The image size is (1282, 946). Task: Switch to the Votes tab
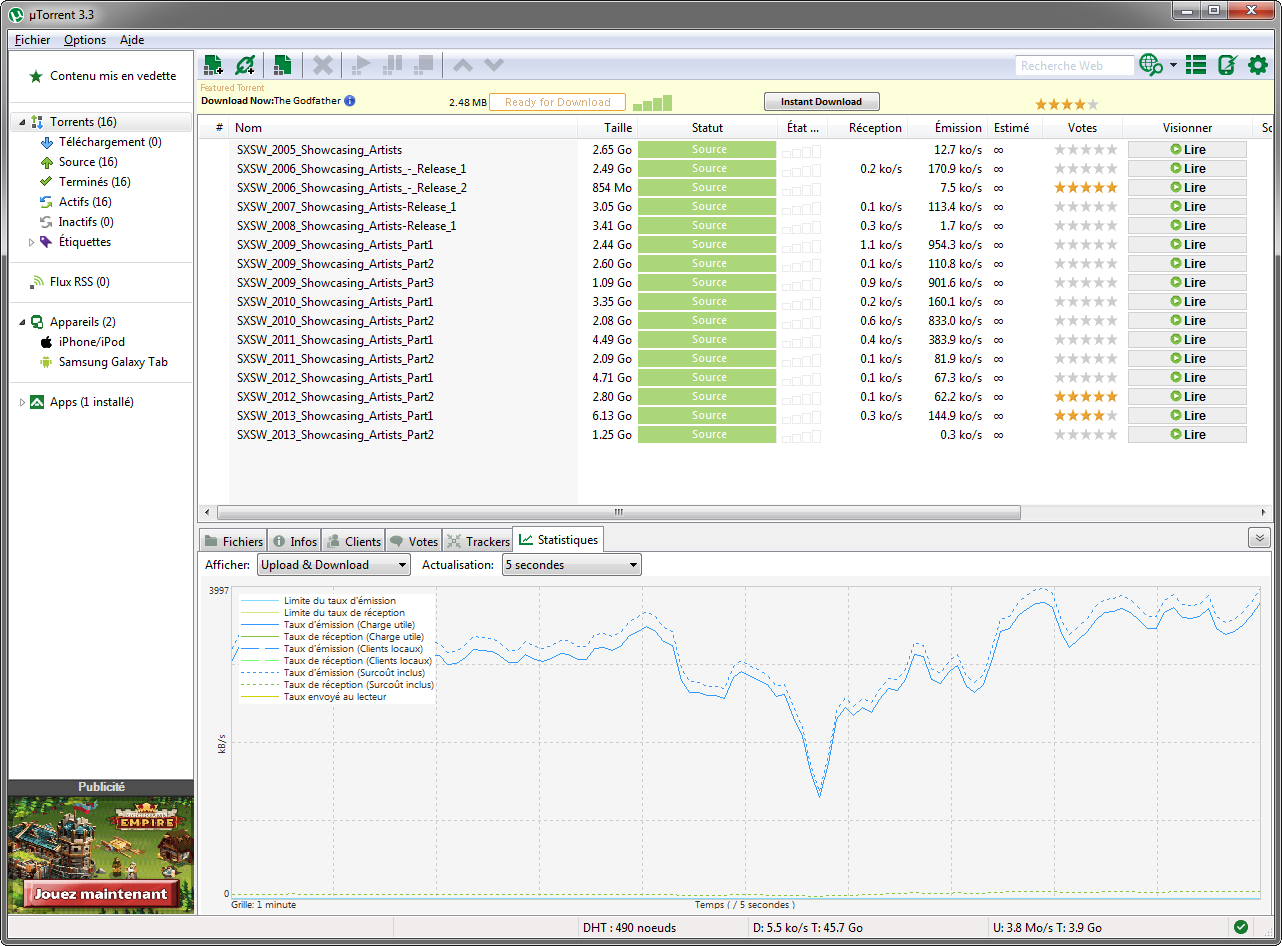(x=414, y=541)
